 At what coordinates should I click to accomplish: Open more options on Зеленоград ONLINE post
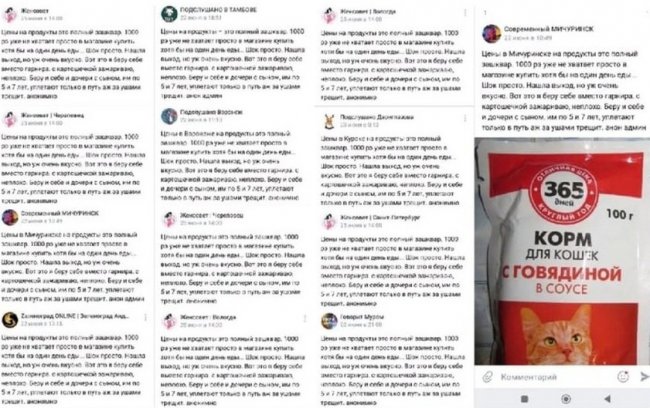point(146,317)
